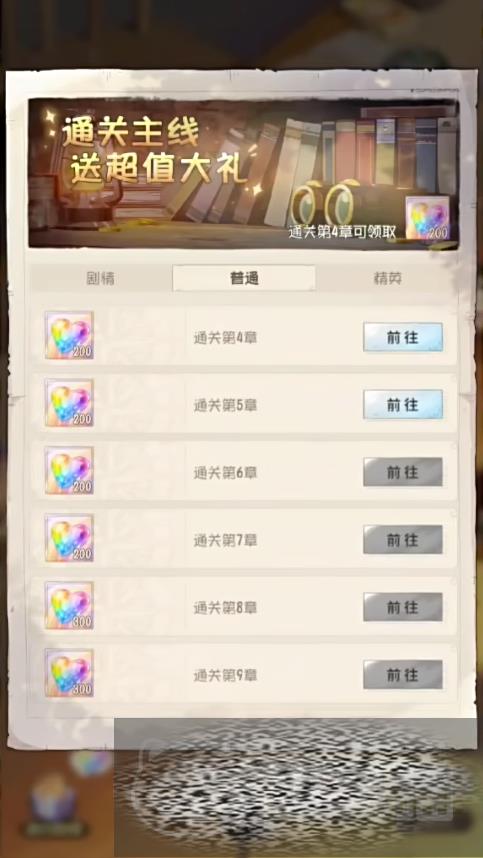This screenshot has width=483, height=858.
Task: Switch to the 剧情 tab
Action: point(101,279)
